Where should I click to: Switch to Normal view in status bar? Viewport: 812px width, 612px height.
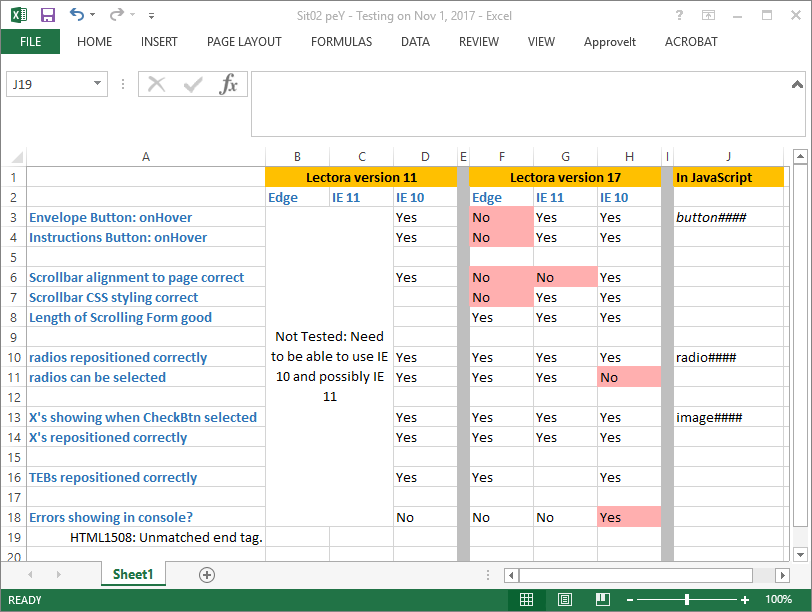point(526,600)
